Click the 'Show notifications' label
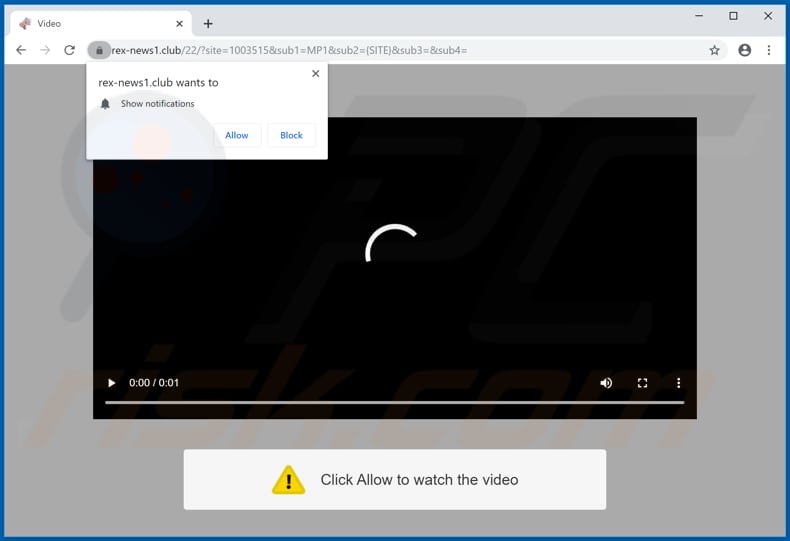The height and width of the screenshot is (541, 790). [x=157, y=104]
